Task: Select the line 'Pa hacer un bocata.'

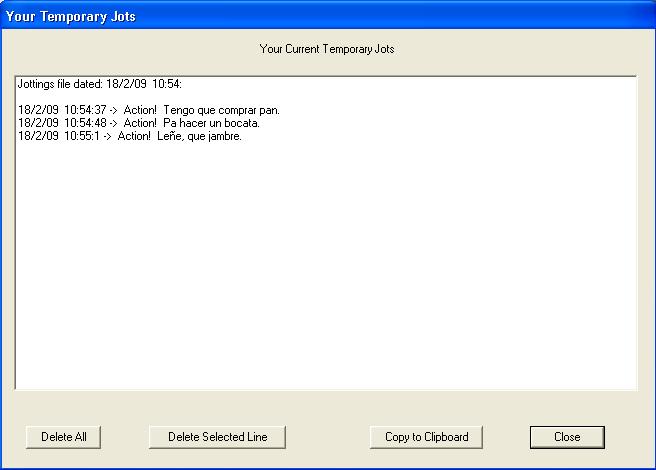Action: tap(139, 123)
